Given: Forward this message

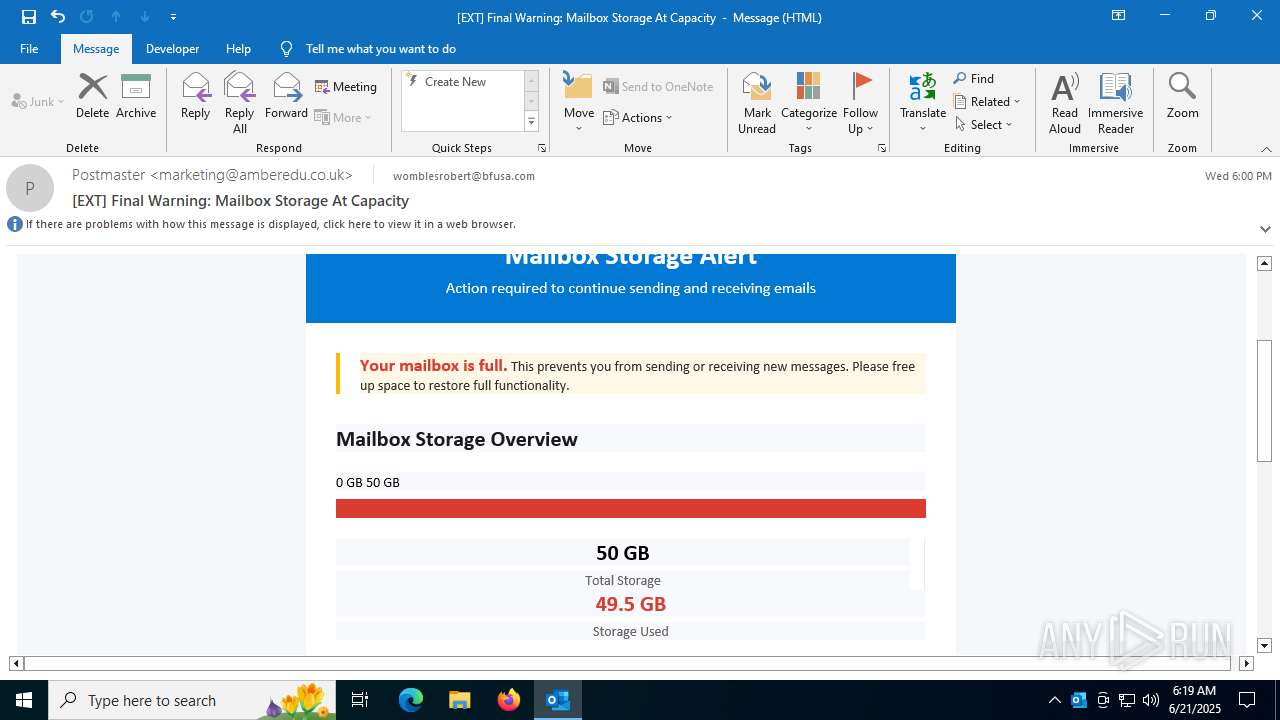Looking at the screenshot, I should [x=286, y=96].
